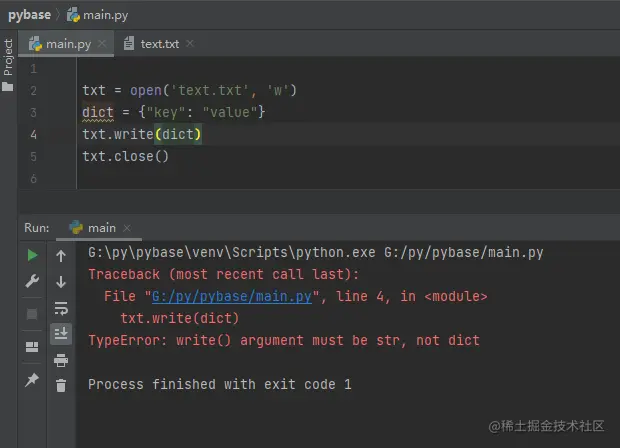This screenshot has width=620, height=448.
Task: Close the main.py editor tab
Action: tap(102, 43)
